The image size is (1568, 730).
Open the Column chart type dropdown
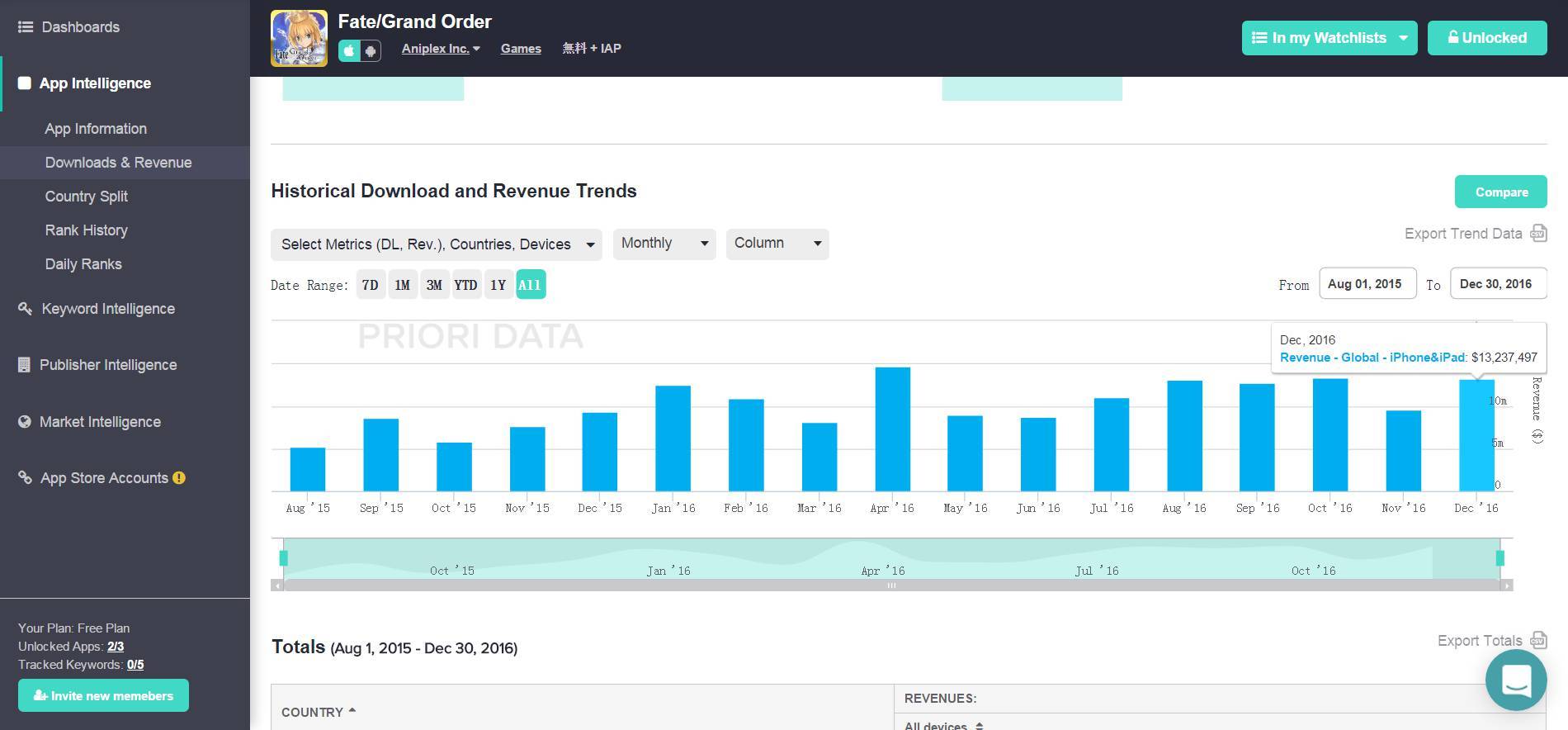click(777, 244)
